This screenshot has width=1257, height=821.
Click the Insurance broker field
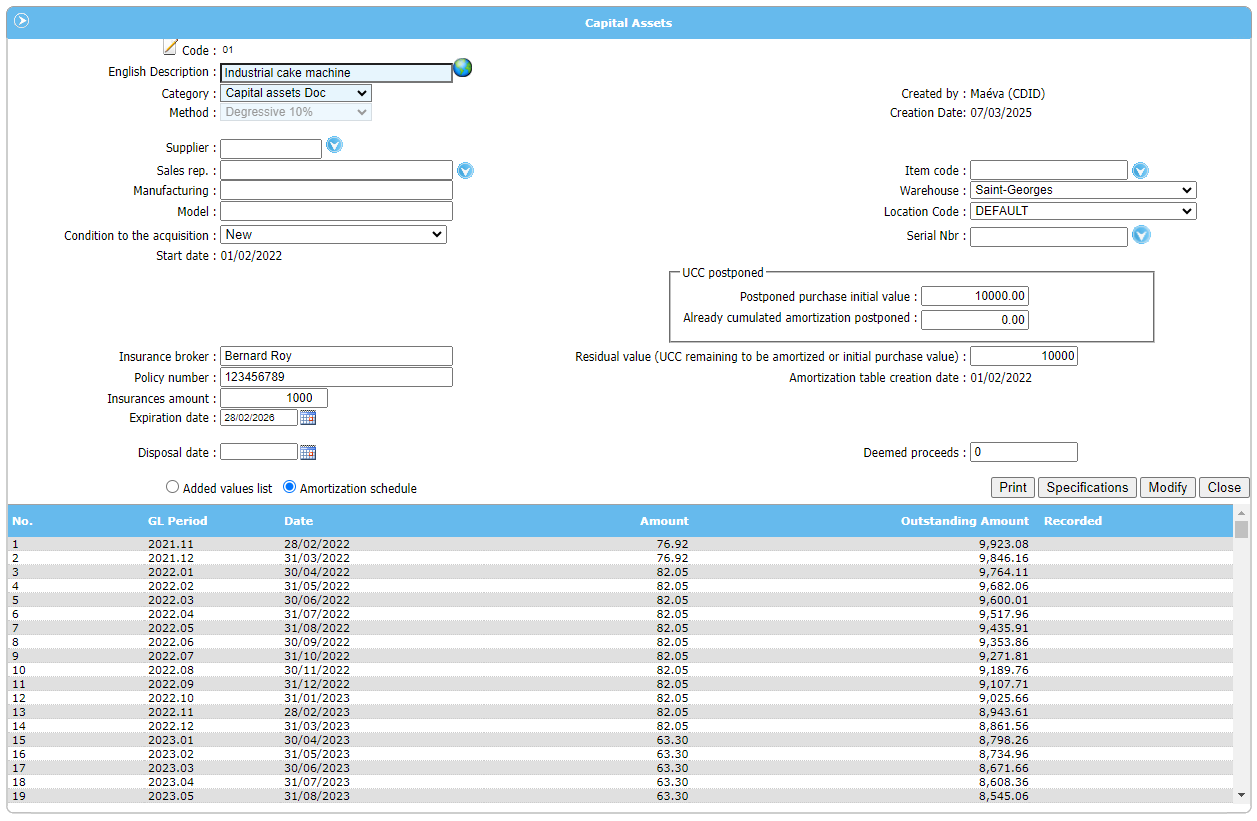coord(336,356)
